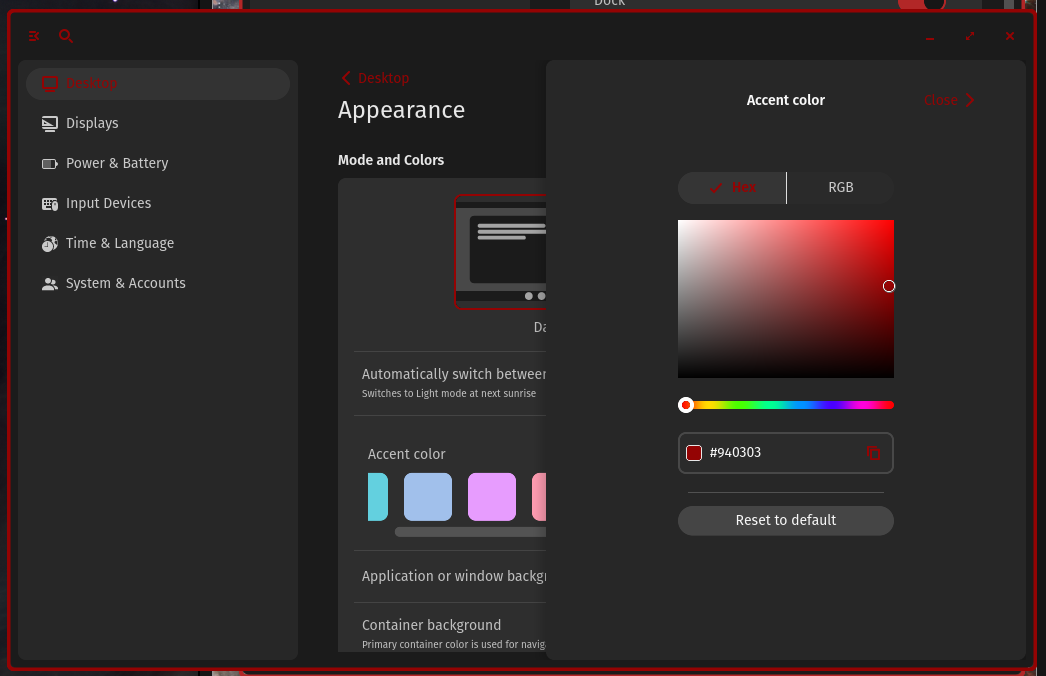Switch color input to Hex tab
Viewport: 1046px width, 676px height.
pyautogui.click(x=732, y=188)
